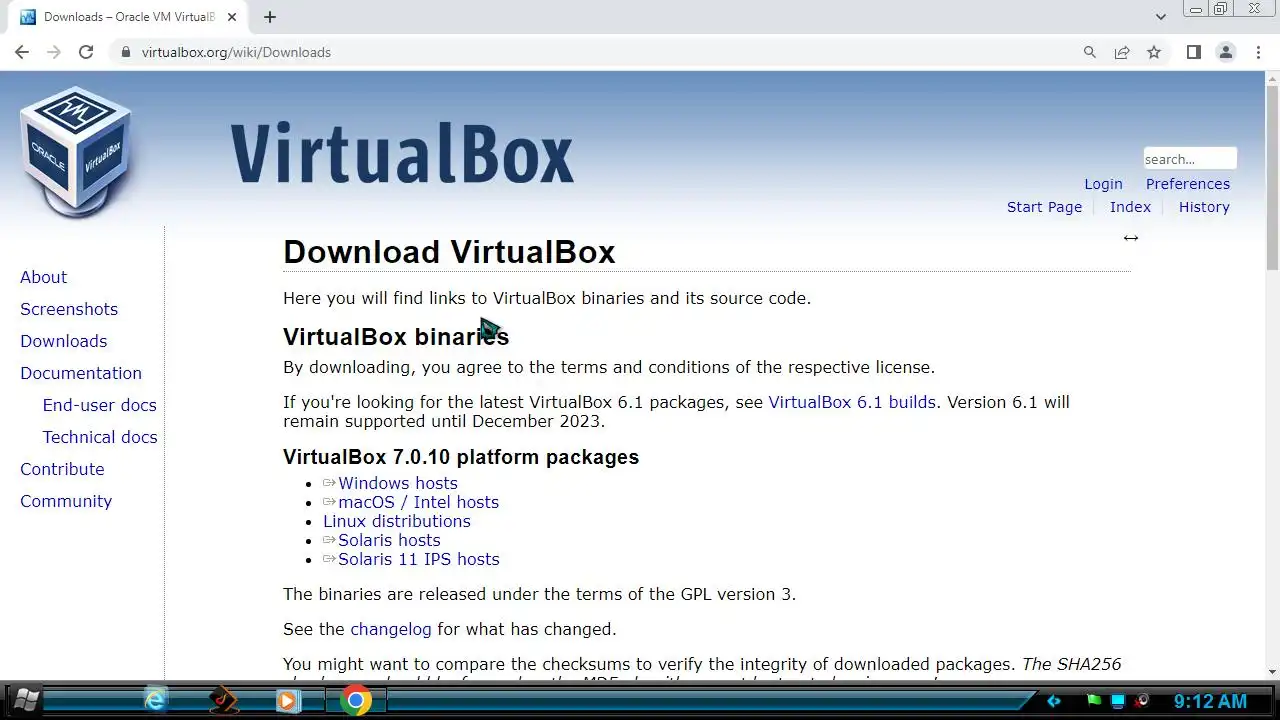1280x720 pixels.
Task: Open a new browser tab
Action: pyautogui.click(x=270, y=17)
